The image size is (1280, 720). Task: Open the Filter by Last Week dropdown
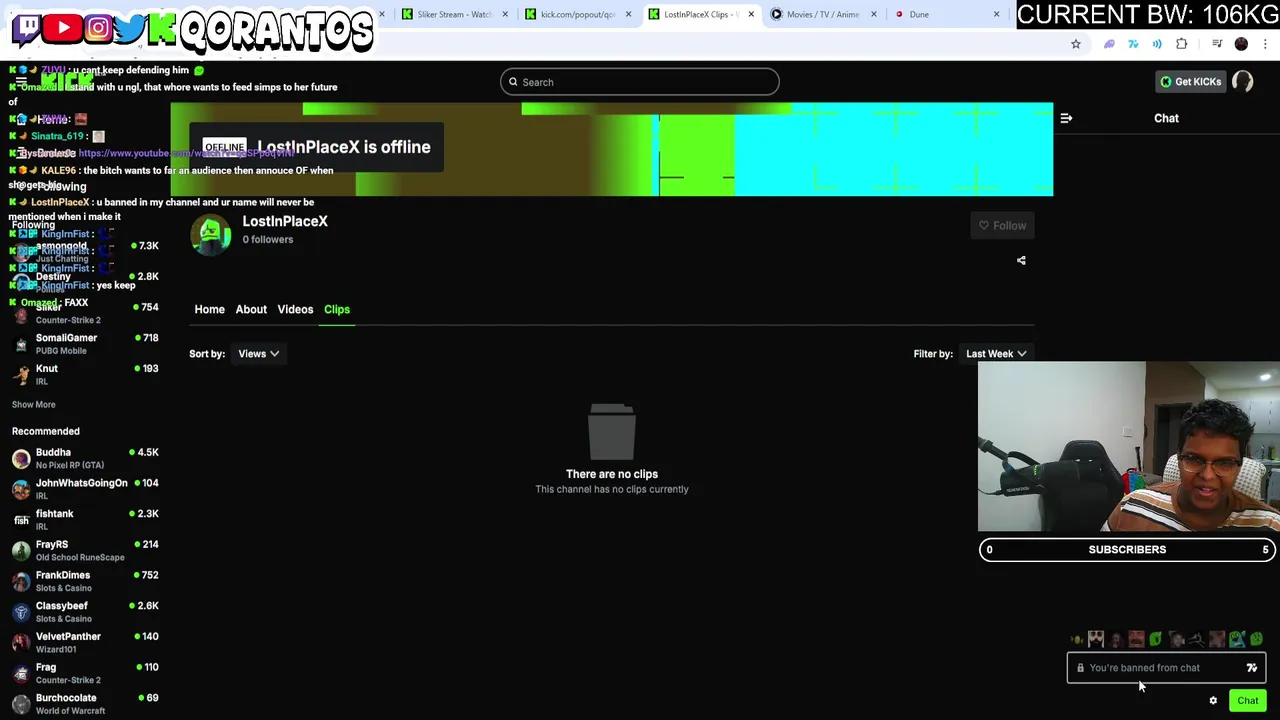[996, 353]
